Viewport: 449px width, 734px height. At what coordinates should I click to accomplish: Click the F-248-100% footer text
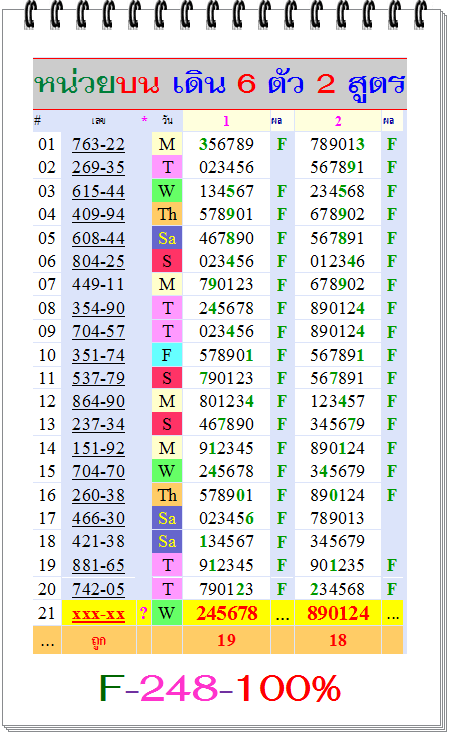(220, 688)
